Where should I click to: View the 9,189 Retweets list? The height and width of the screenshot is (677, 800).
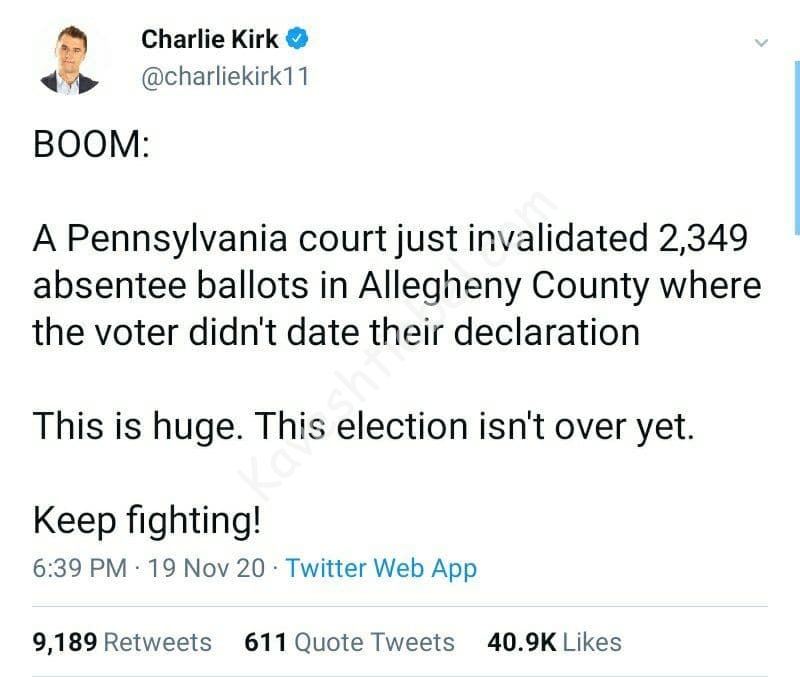tap(122, 642)
